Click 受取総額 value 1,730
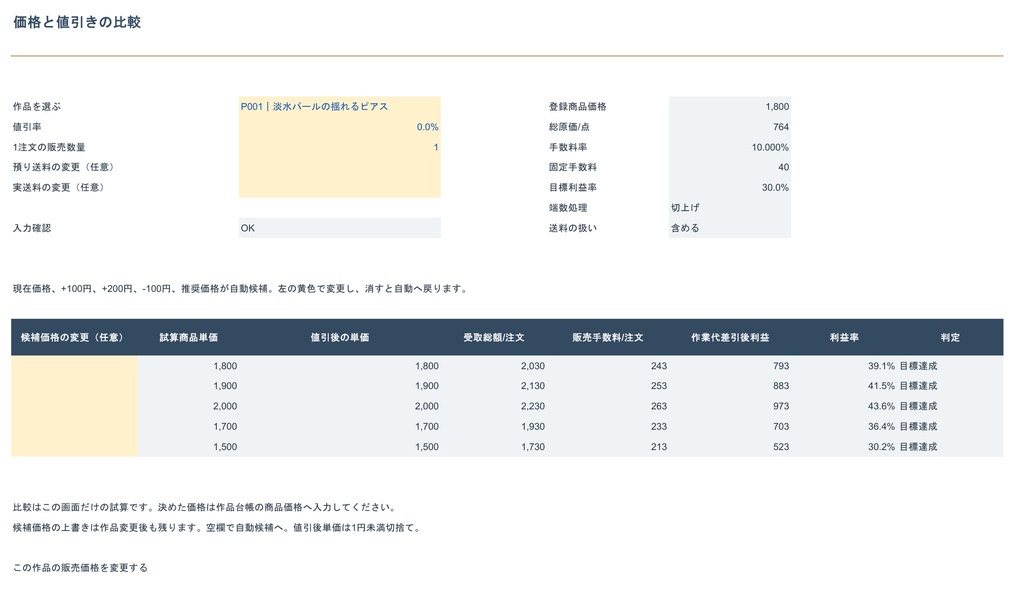The image size is (1024, 595). click(x=533, y=447)
